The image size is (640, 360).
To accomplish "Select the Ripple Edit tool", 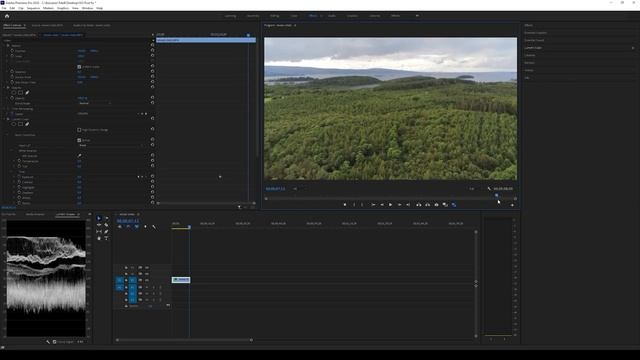I will (99, 225).
